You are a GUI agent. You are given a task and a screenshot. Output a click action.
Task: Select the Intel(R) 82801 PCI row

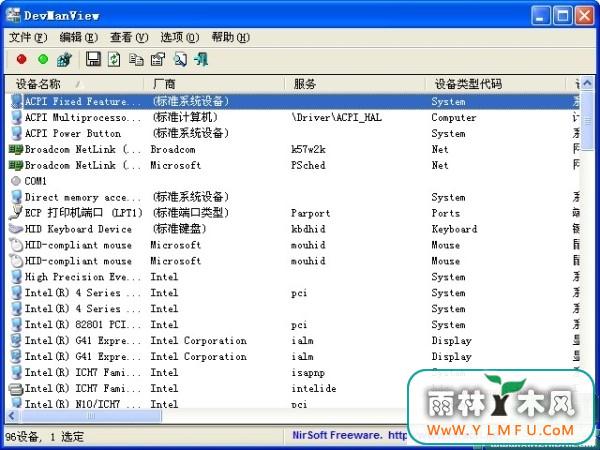293,324
